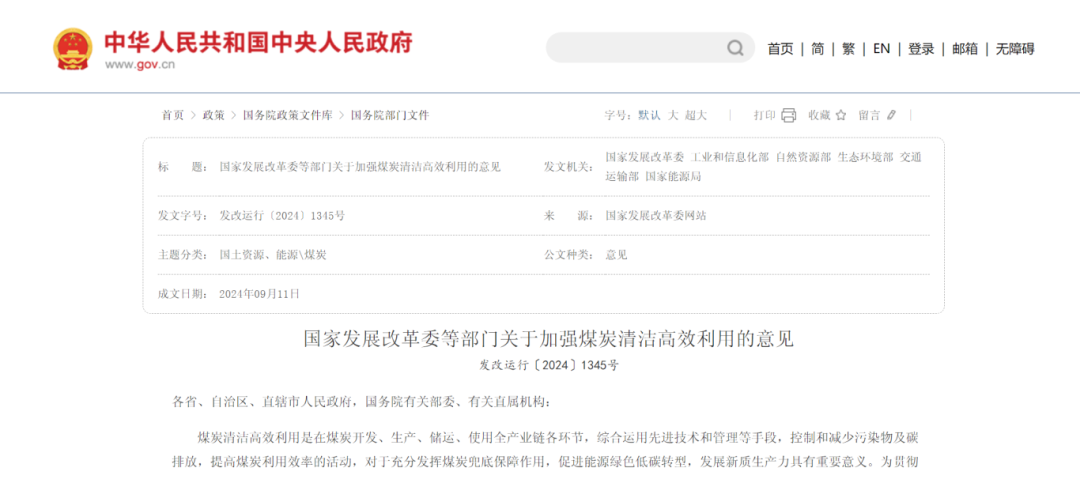Image resolution: width=1080 pixels, height=479 pixels.
Task: Click the 主题分类 field label
Action: [183, 255]
